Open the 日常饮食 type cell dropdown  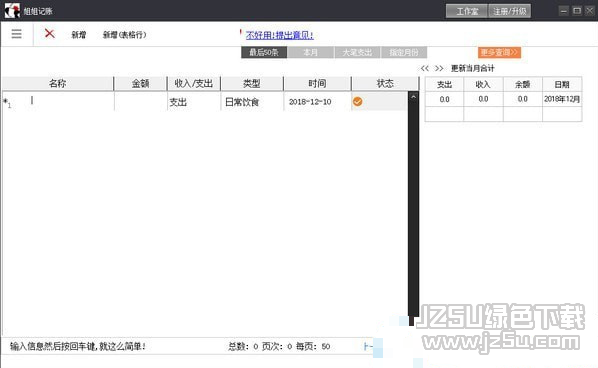coord(252,101)
